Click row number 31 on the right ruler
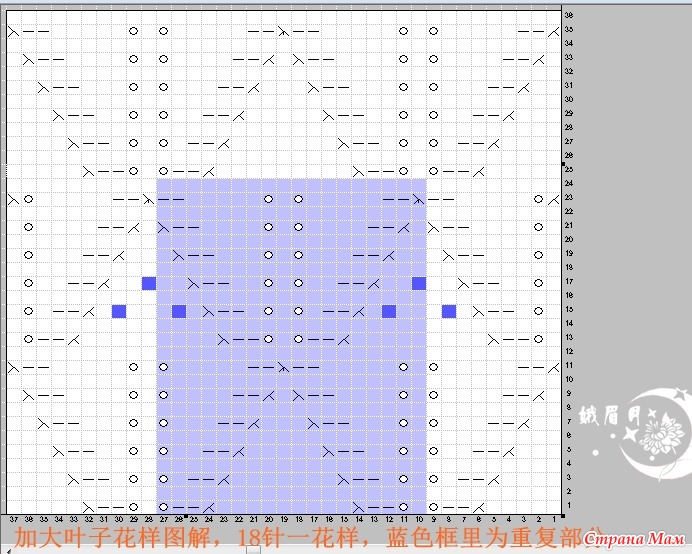This screenshot has height=554, width=692. click(569, 85)
